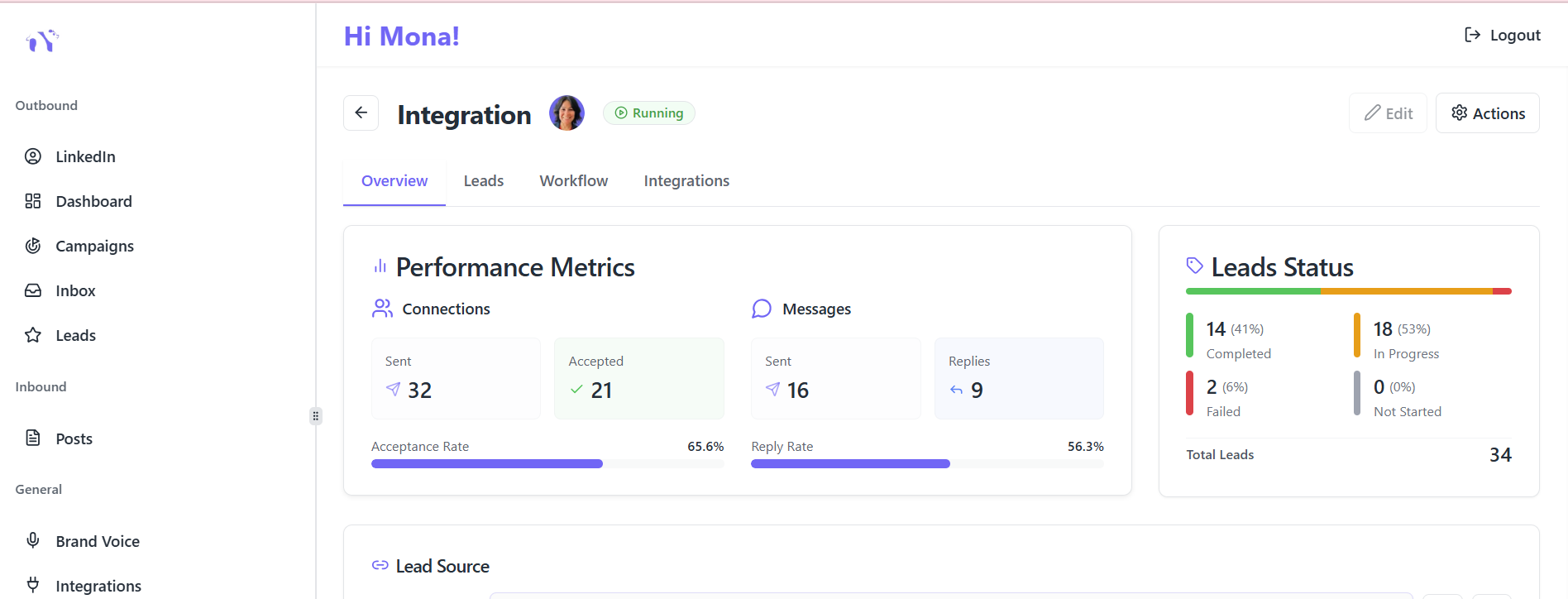Click the back arrow button beside Integration

pyautogui.click(x=361, y=113)
